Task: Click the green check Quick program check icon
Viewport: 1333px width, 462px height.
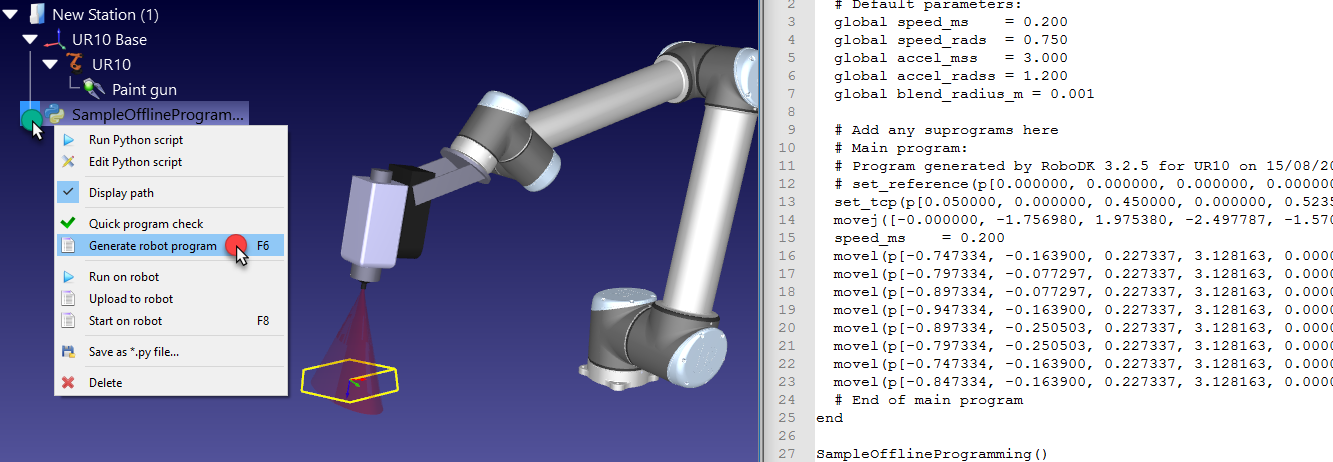Action: pyautogui.click(x=68, y=224)
